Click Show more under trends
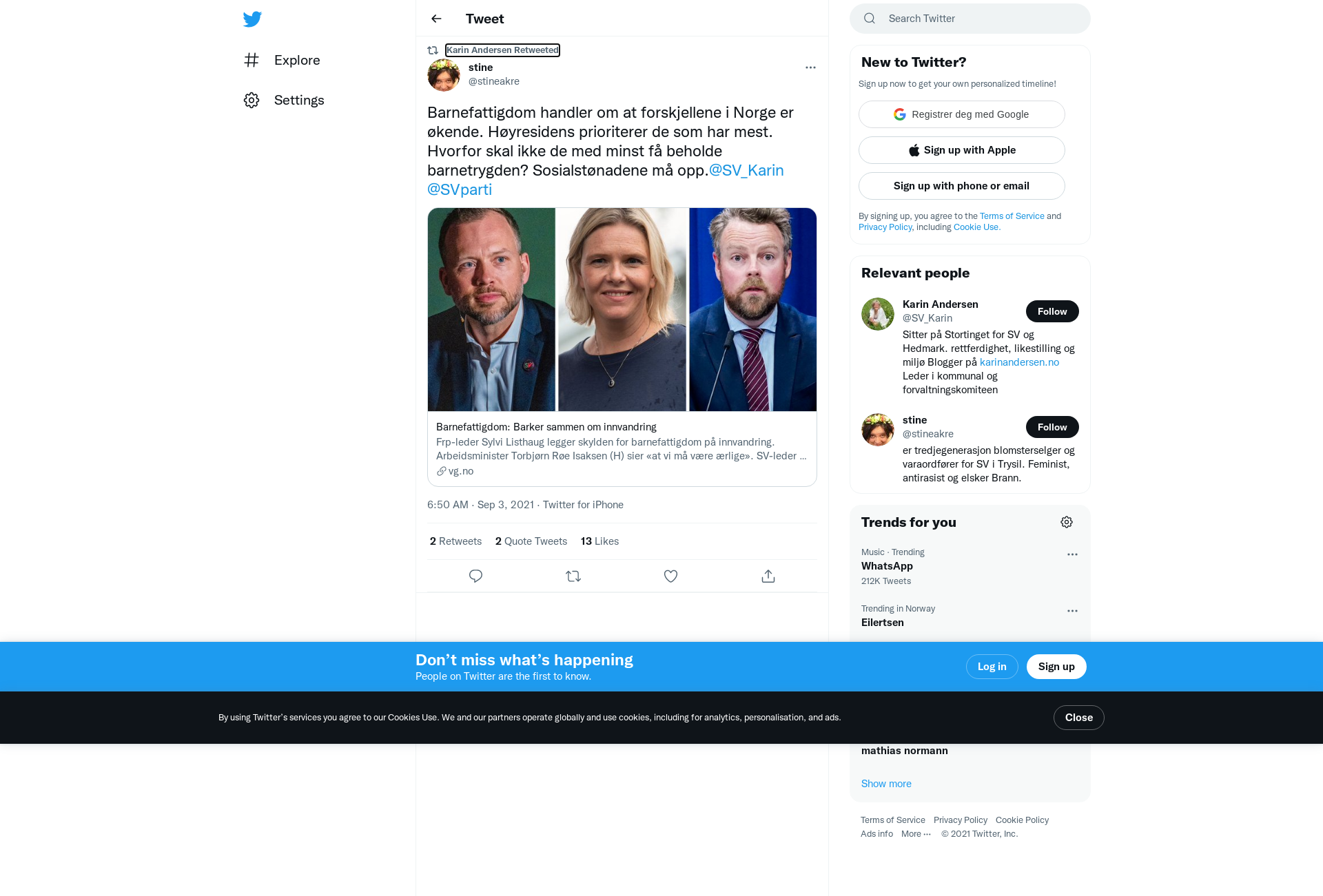 click(886, 784)
